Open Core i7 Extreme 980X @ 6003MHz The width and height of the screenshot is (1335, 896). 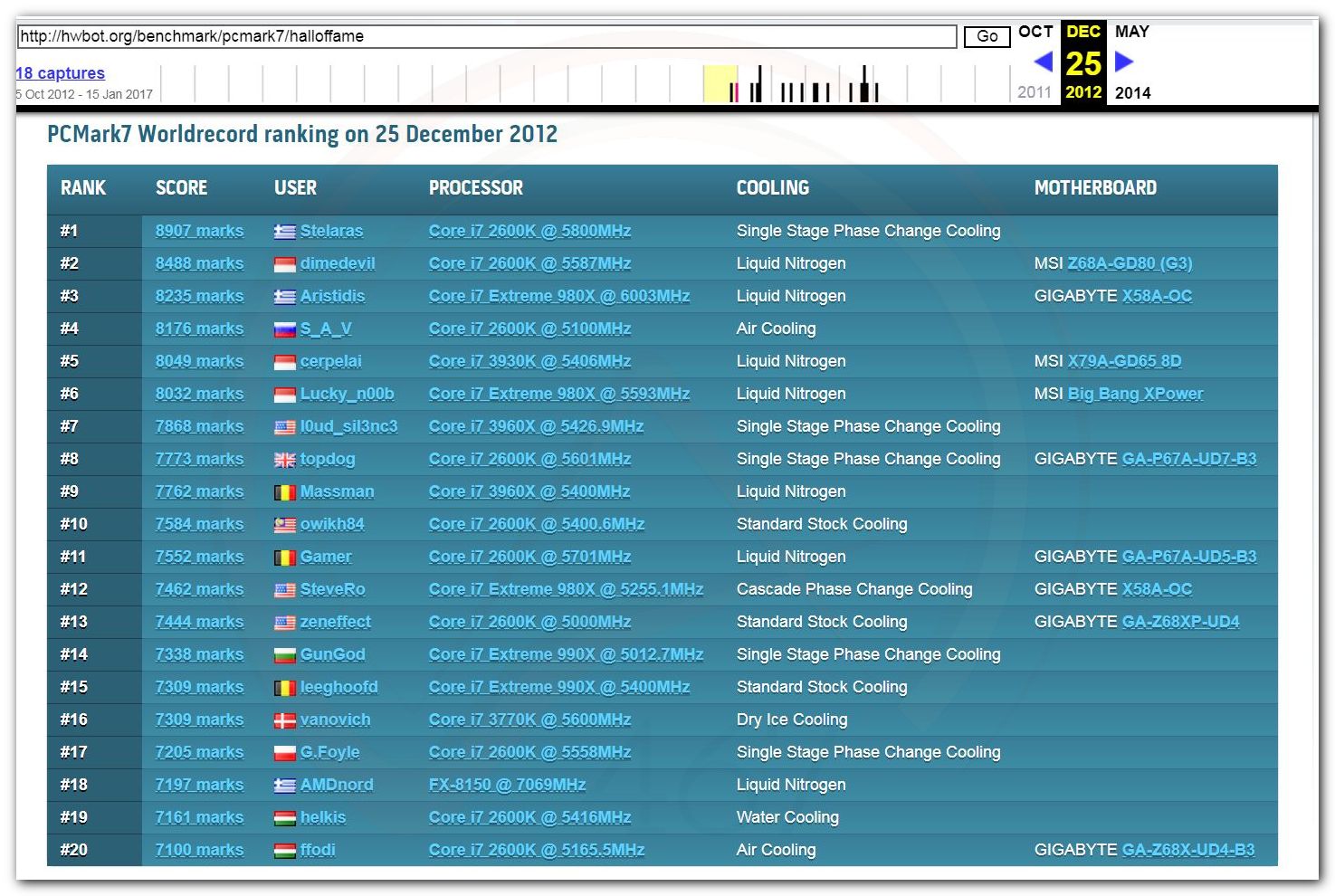tap(559, 296)
